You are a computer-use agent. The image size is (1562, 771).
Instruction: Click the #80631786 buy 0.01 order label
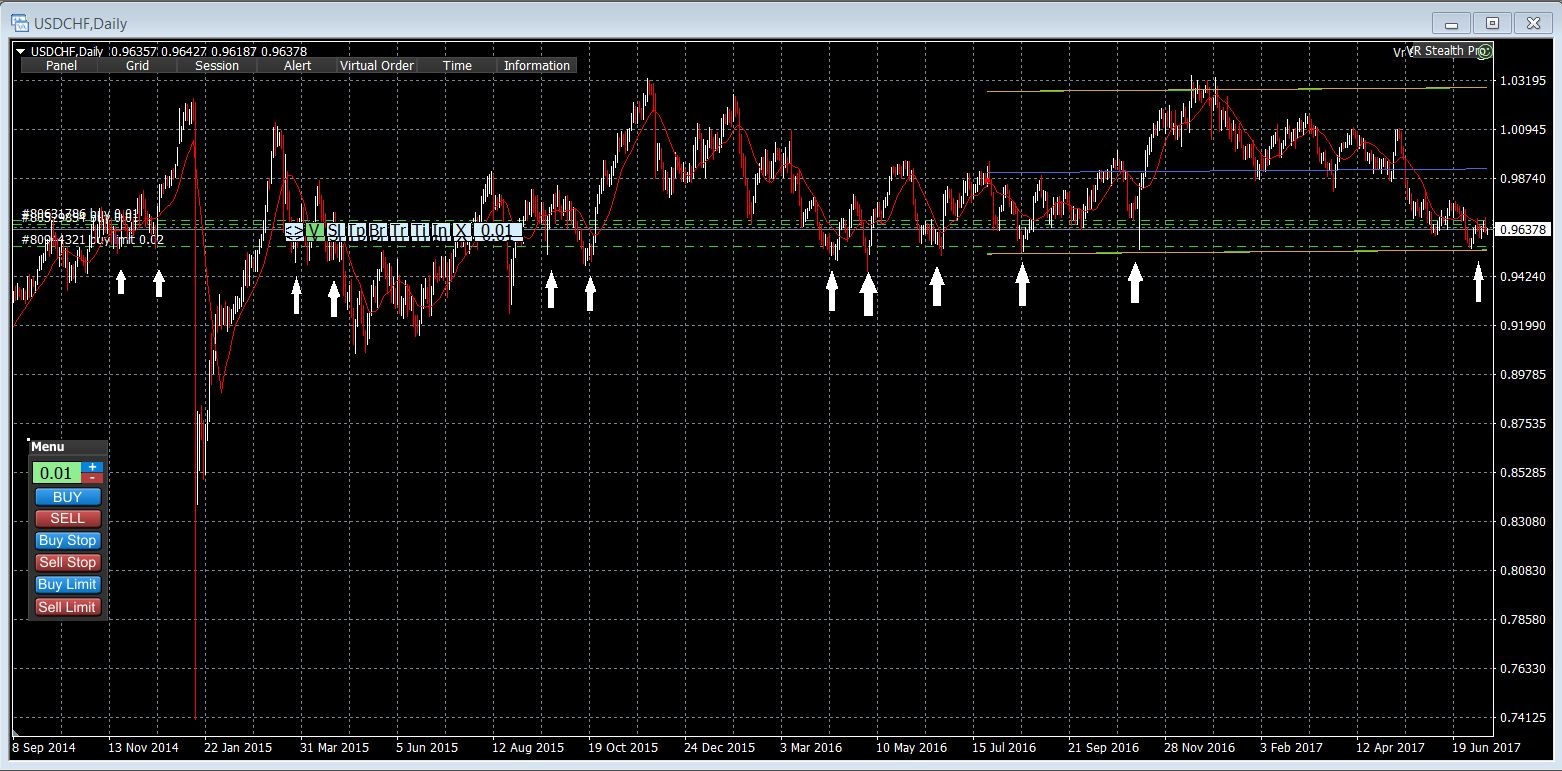pos(80,214)
